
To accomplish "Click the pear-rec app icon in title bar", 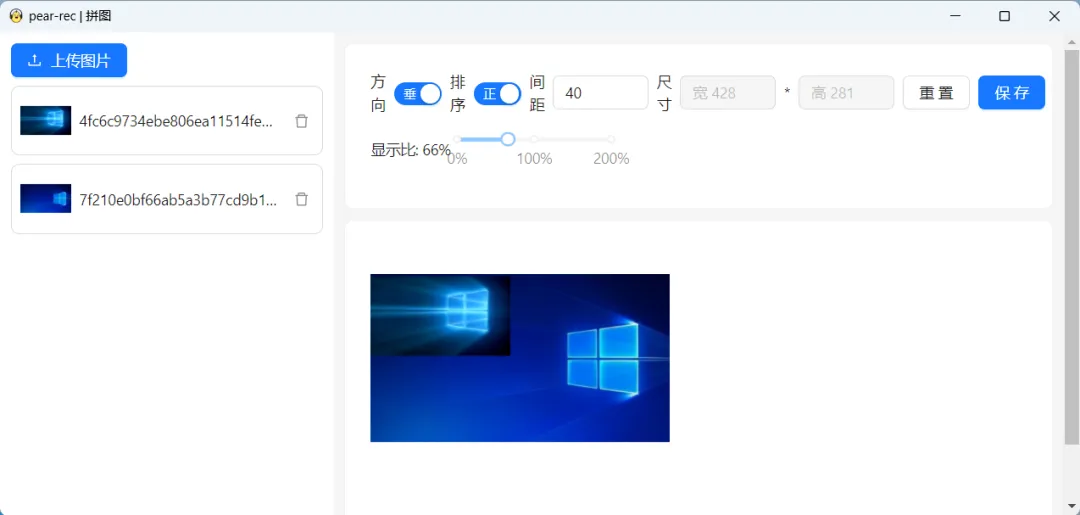I will (x=16, y=16).
